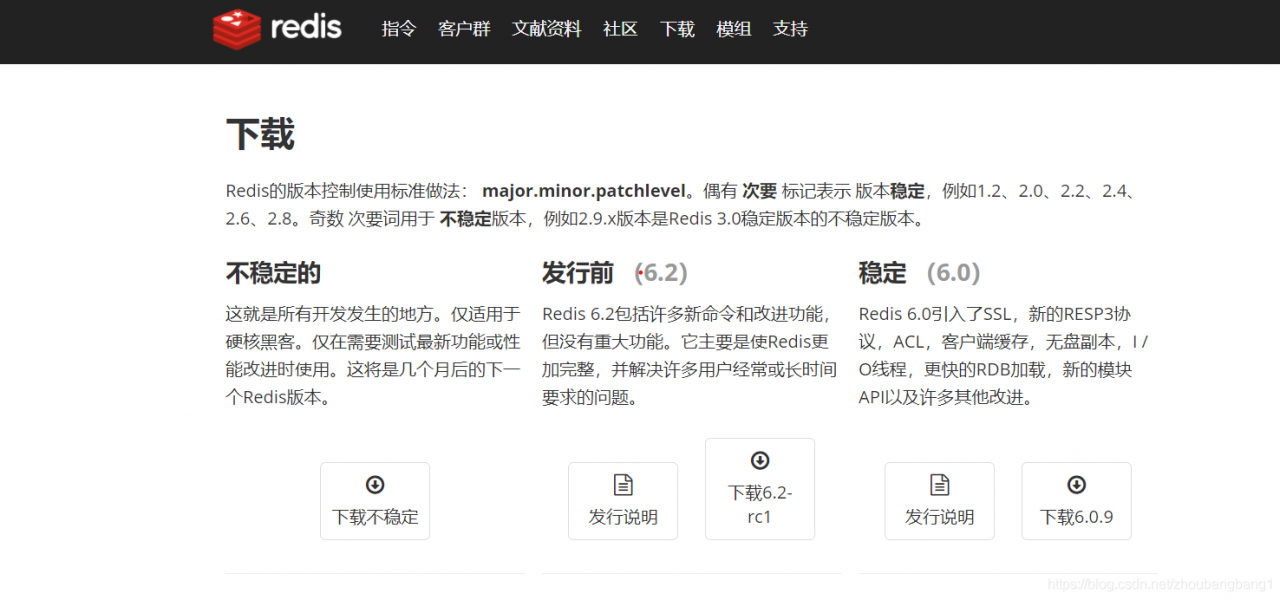Image resolution: width=1280 pixels, height=600 pixels.
Task: Click the paragraph starting Redis 6.2包括许多新命令
Action: 690,355
